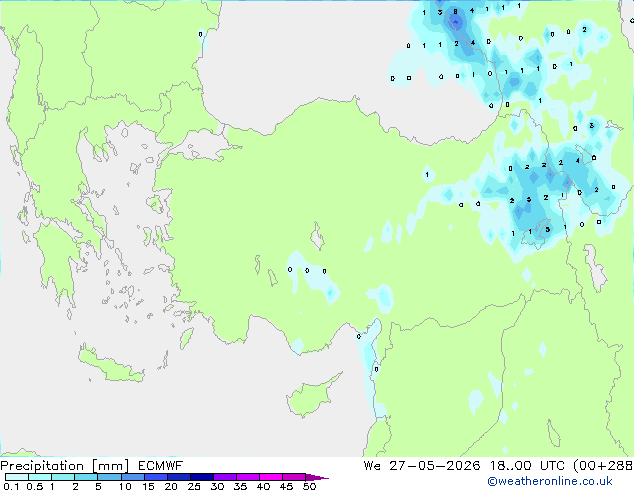This screenshot has width=634, height=490.
Task: Click the 'Precipitation [mm]' title text
Action: point(65,466)
